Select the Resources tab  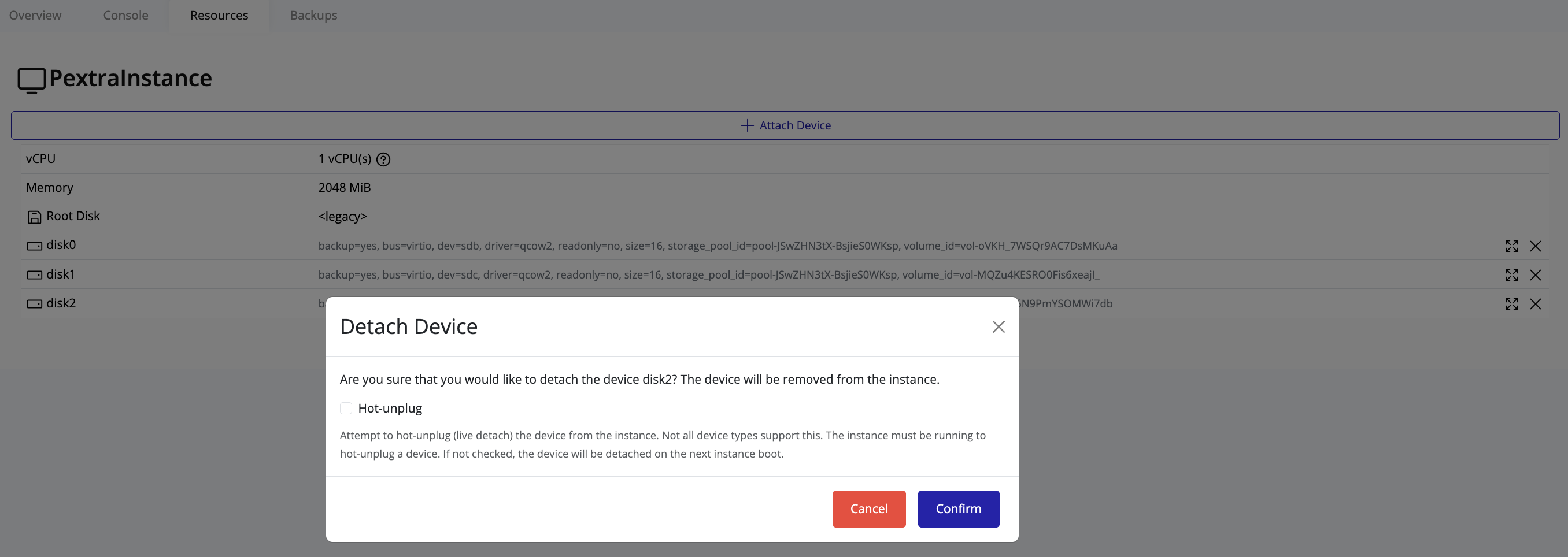pos(219,15)
